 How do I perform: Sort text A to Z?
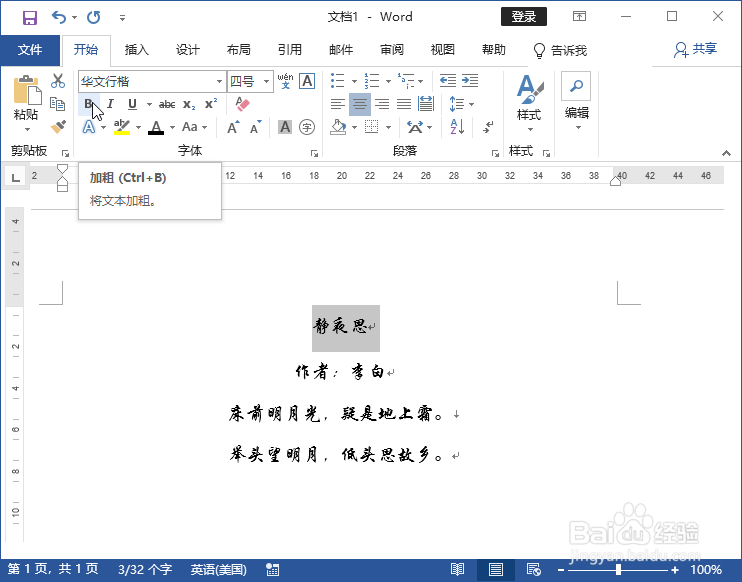tap(457, 127)
